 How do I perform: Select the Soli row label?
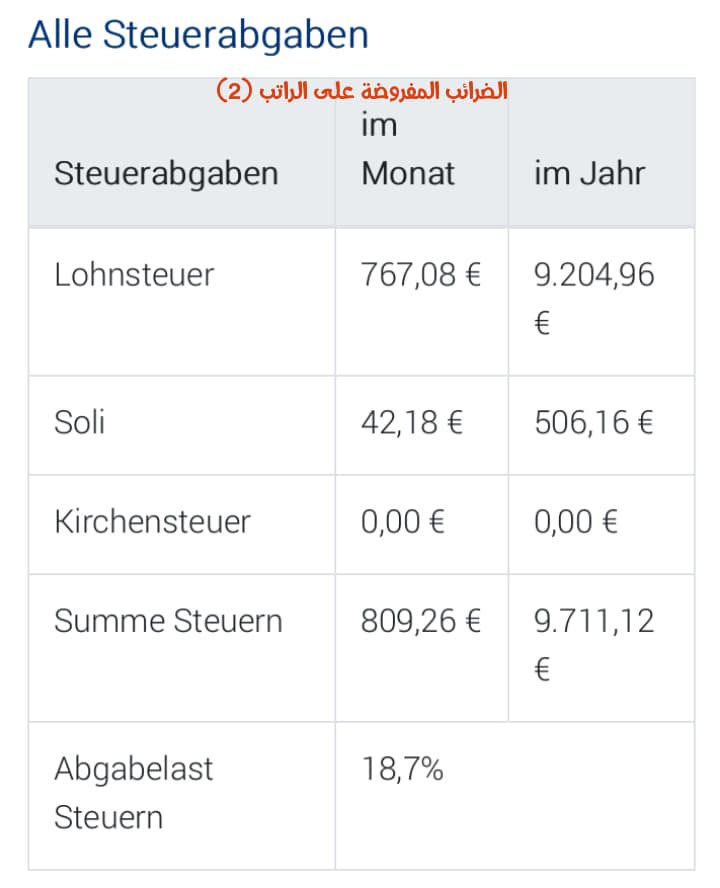coord(79,422)
